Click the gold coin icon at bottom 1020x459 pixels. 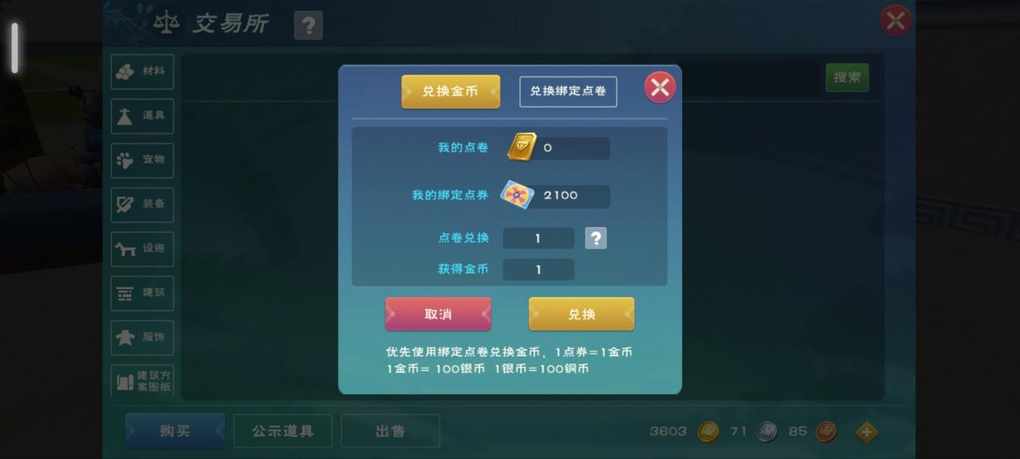coord(708,432)
